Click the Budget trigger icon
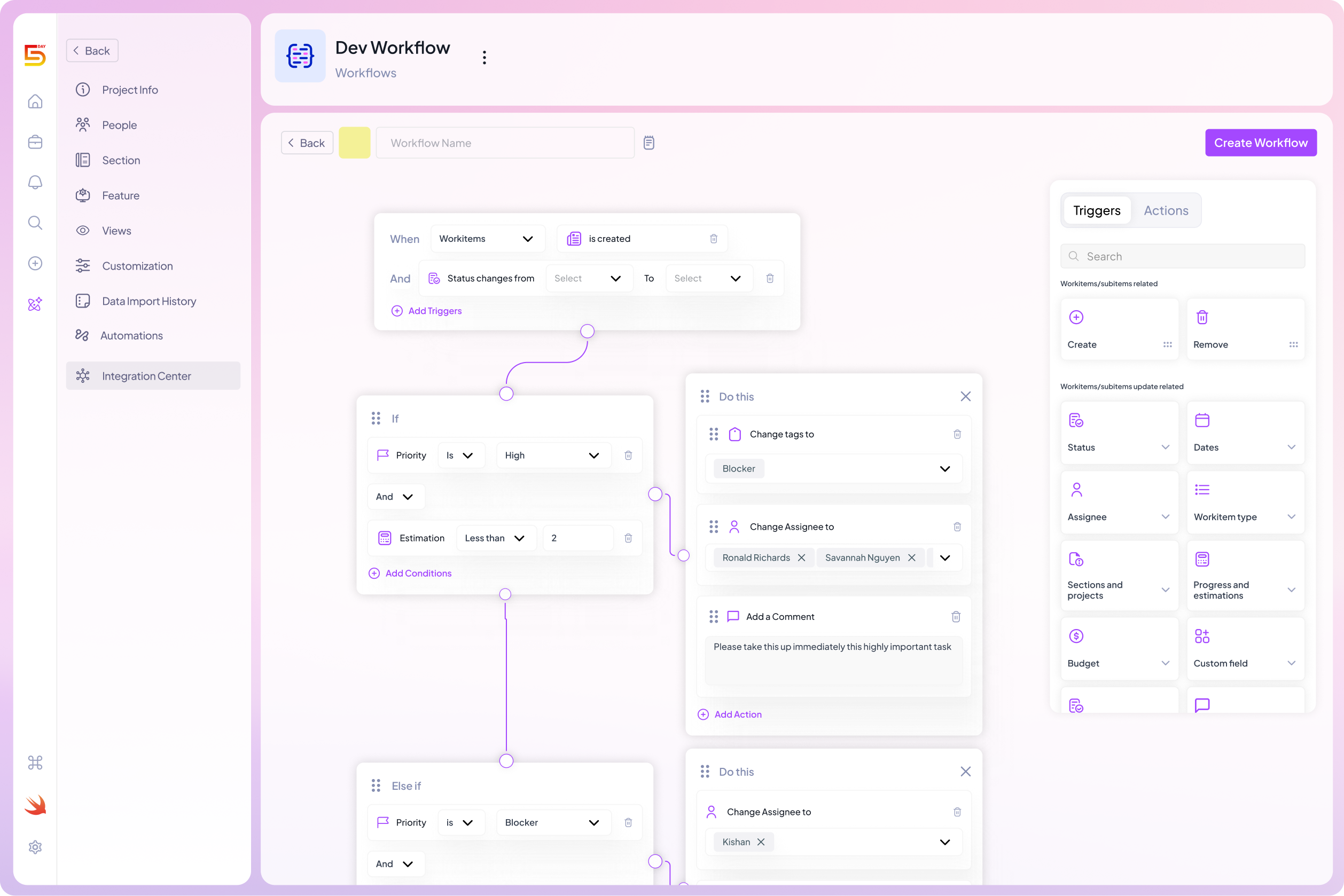Screen dimensions: 1344x896 1077,635
